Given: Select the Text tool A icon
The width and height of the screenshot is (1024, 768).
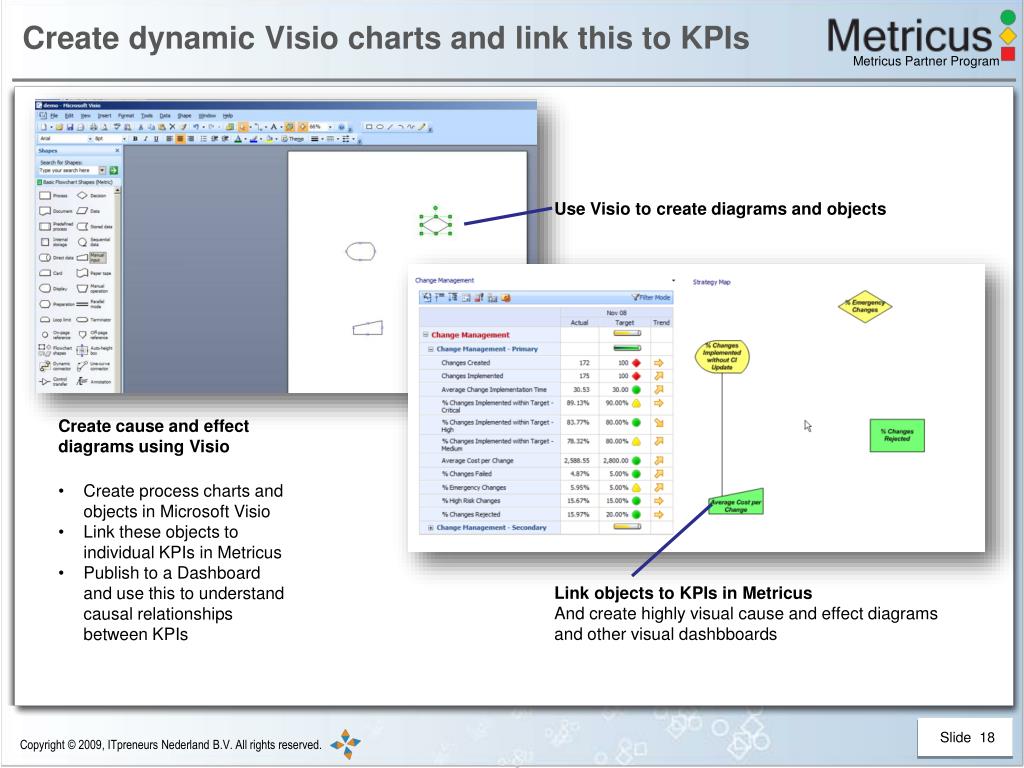Looking at the screenshot, I should (x=274, y=127).
